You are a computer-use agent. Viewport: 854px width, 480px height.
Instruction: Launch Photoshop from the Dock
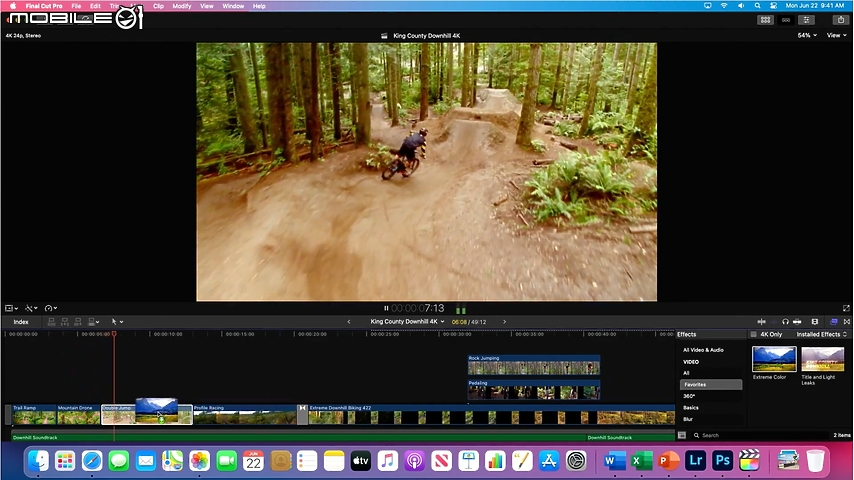point(723,460)
